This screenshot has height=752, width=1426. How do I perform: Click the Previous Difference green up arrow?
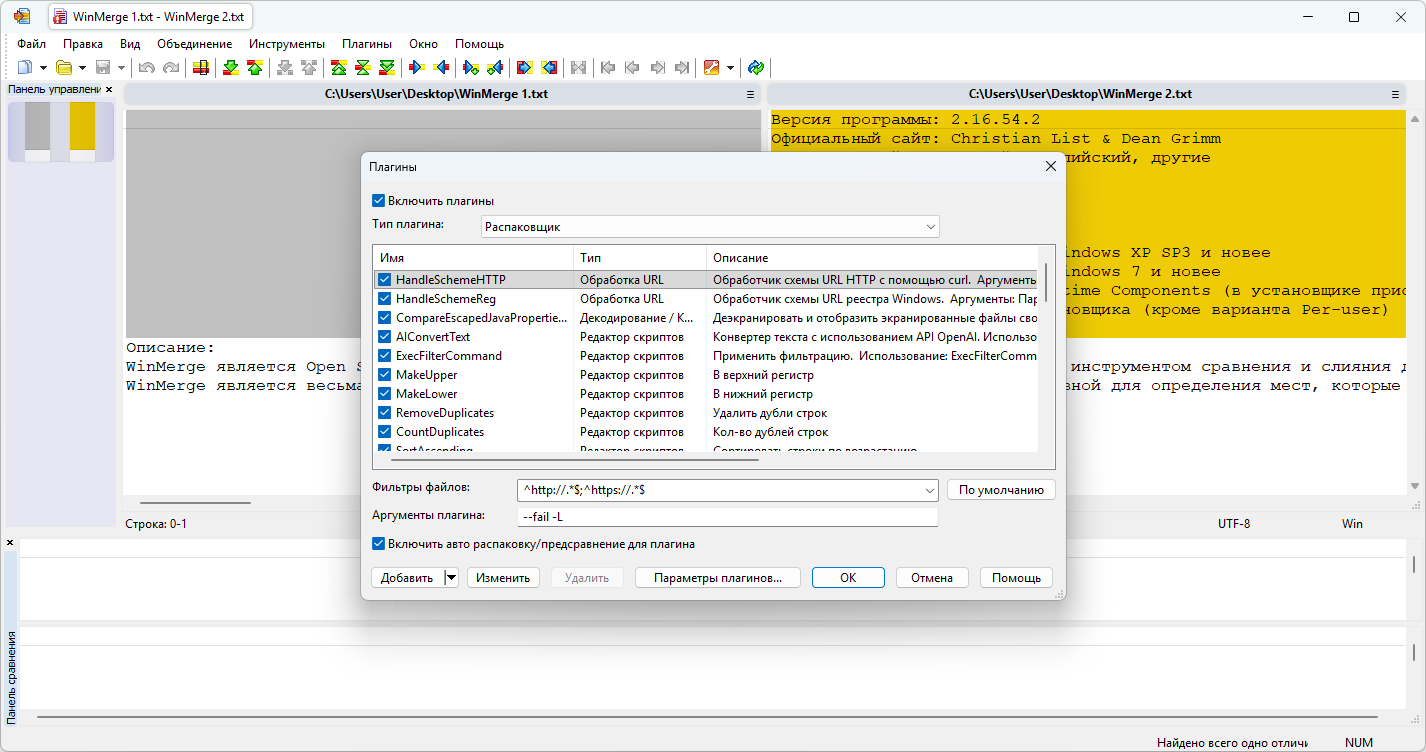click(x=254, y=68)
